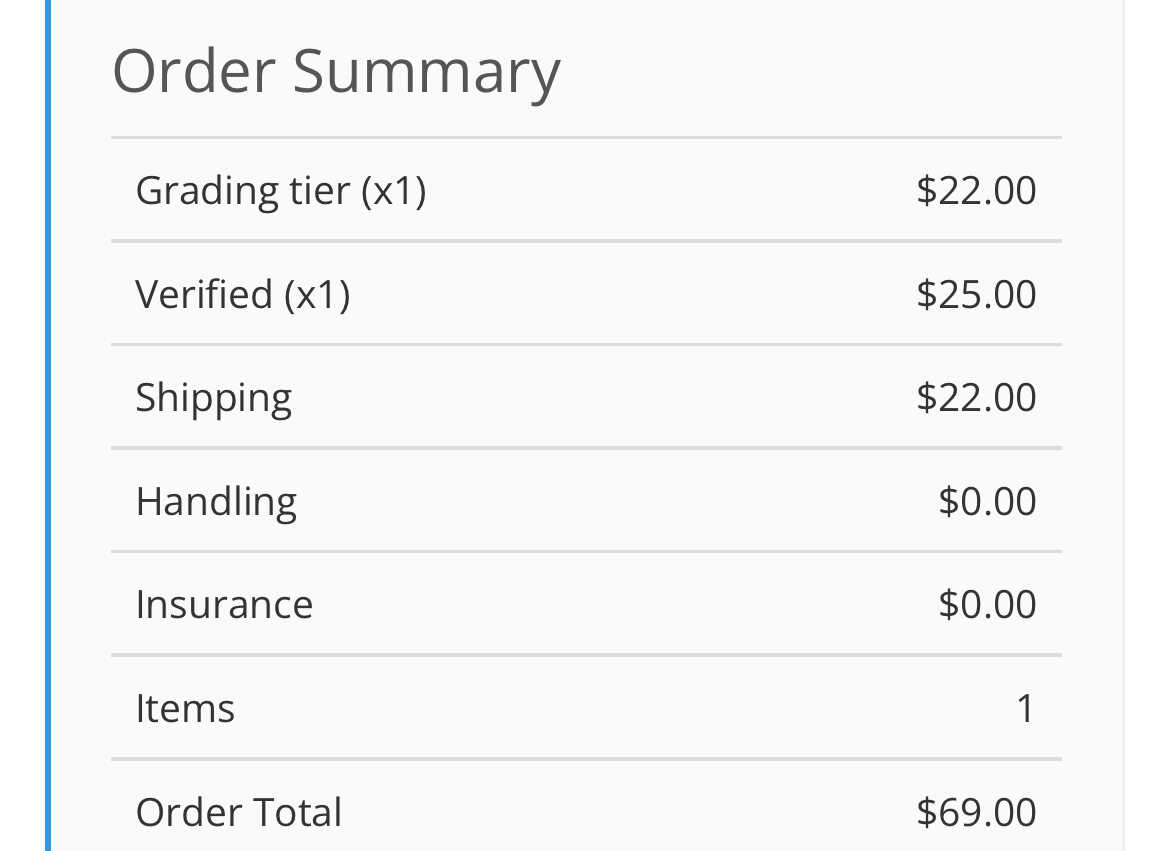Select the Insurance row label
Viewport: 1170px width, 851px height.
[224, 605]
